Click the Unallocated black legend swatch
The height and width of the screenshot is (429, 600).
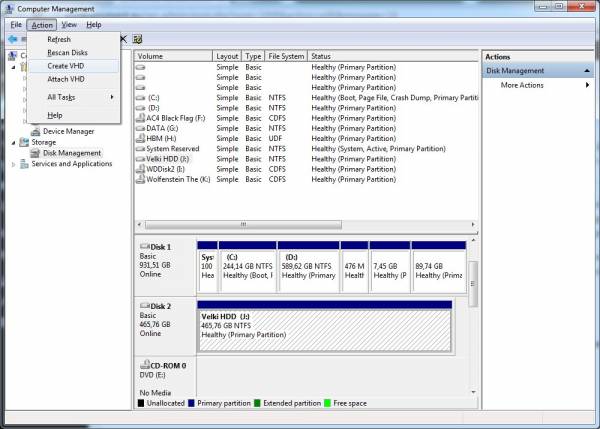141,403
